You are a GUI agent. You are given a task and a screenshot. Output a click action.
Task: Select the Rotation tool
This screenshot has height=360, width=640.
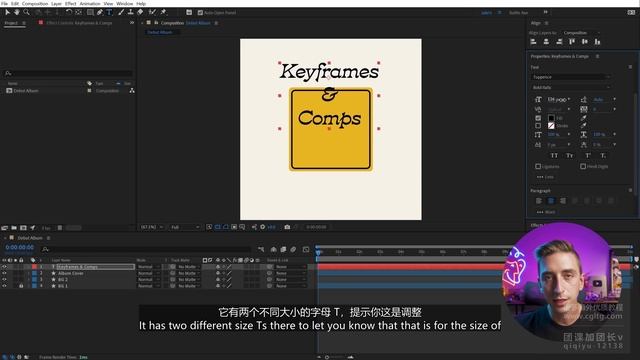coord(69,12)
